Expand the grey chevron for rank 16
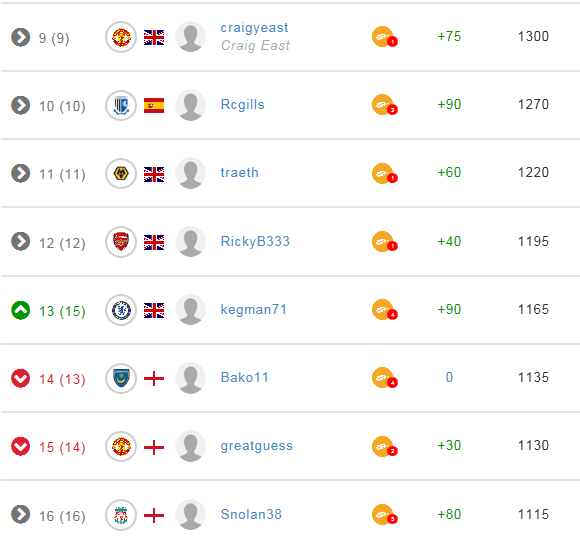The height and width of the screenshot is (548, 580). coord(20,515)
